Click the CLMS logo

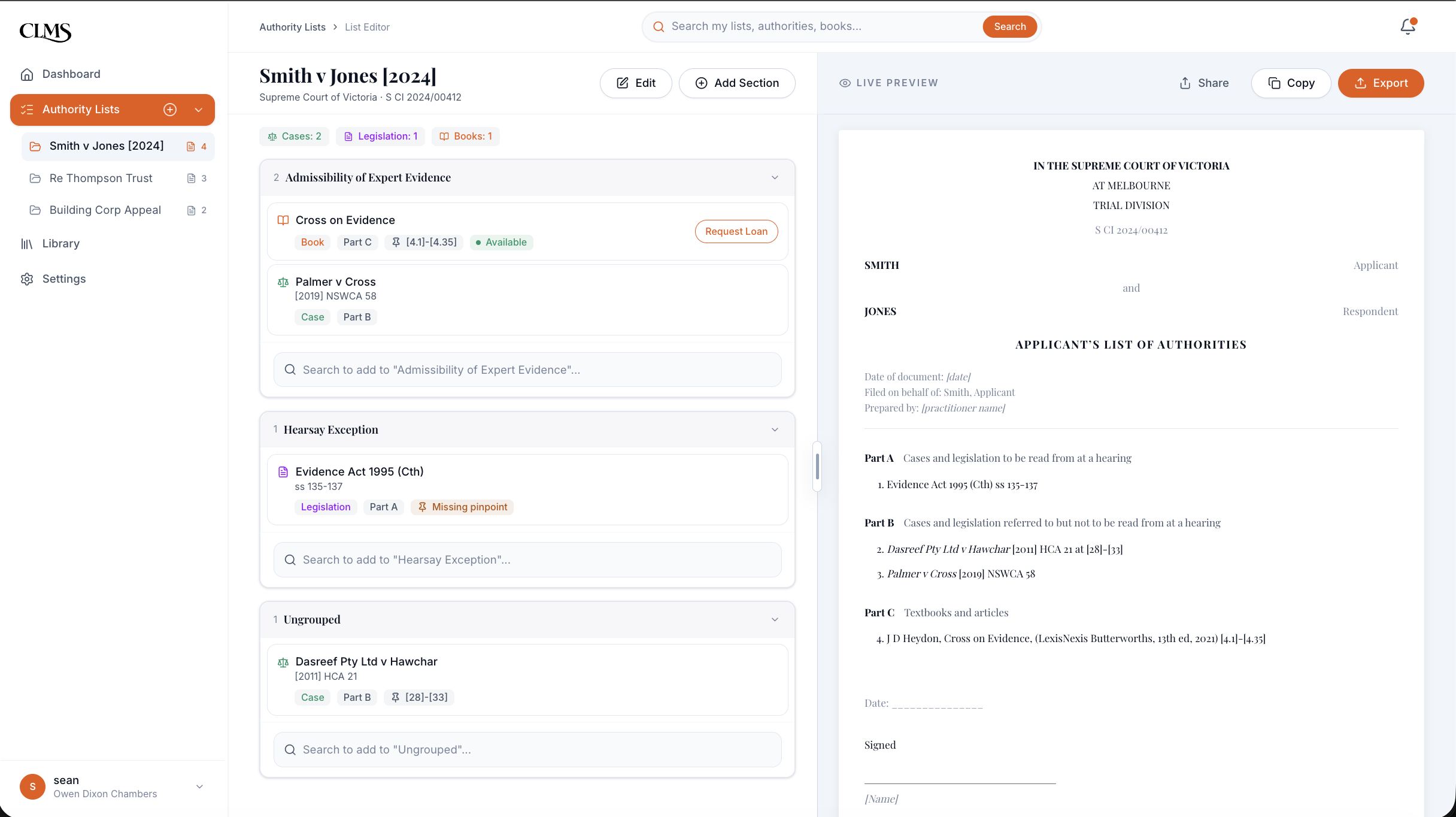click(x=45, y=32)
